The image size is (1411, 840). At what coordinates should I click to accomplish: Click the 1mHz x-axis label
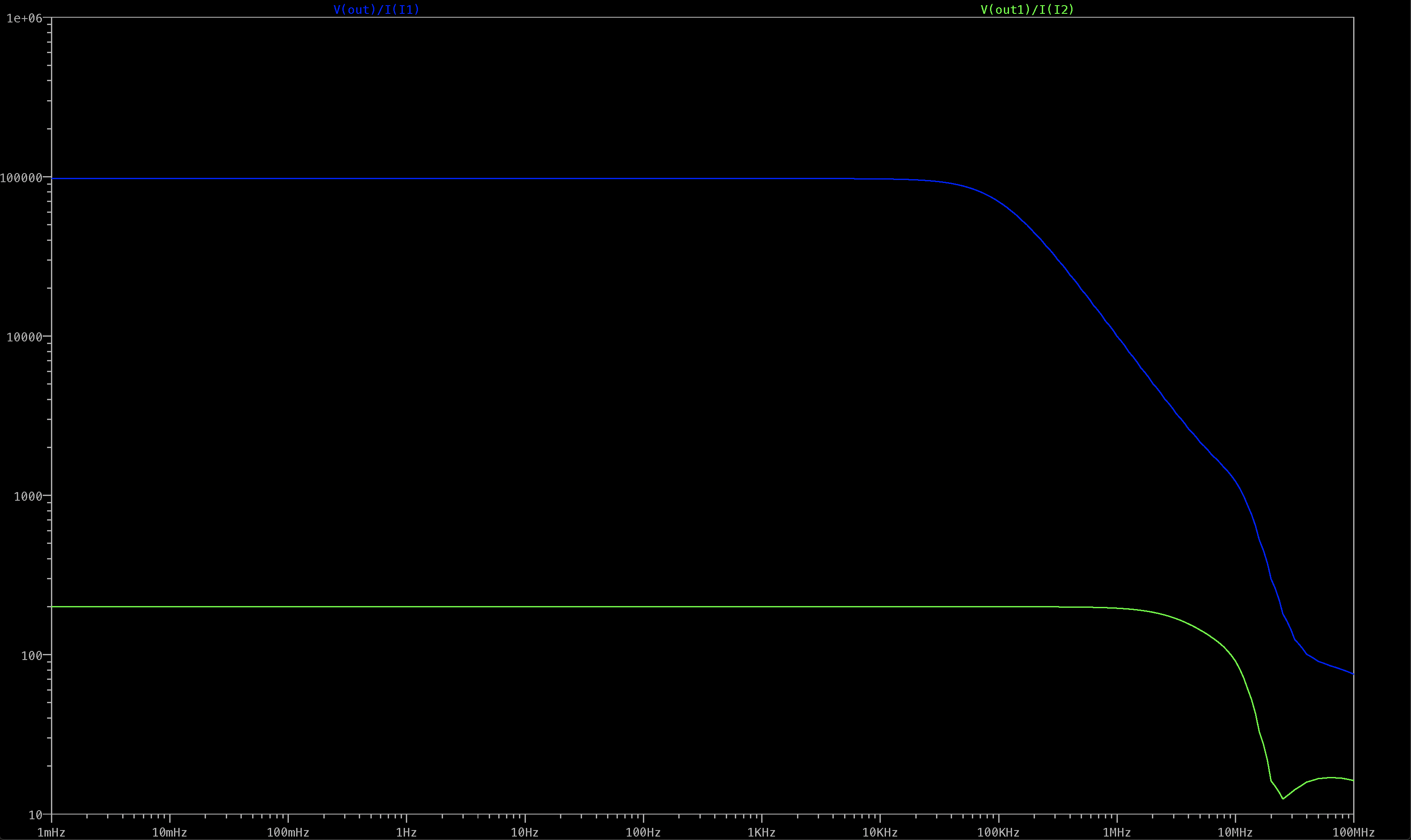pyautogui.click(x=51, y=833)
